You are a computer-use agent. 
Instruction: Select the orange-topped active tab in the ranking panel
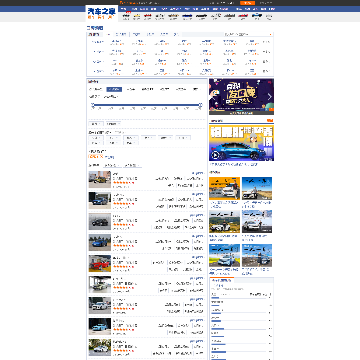222,280
